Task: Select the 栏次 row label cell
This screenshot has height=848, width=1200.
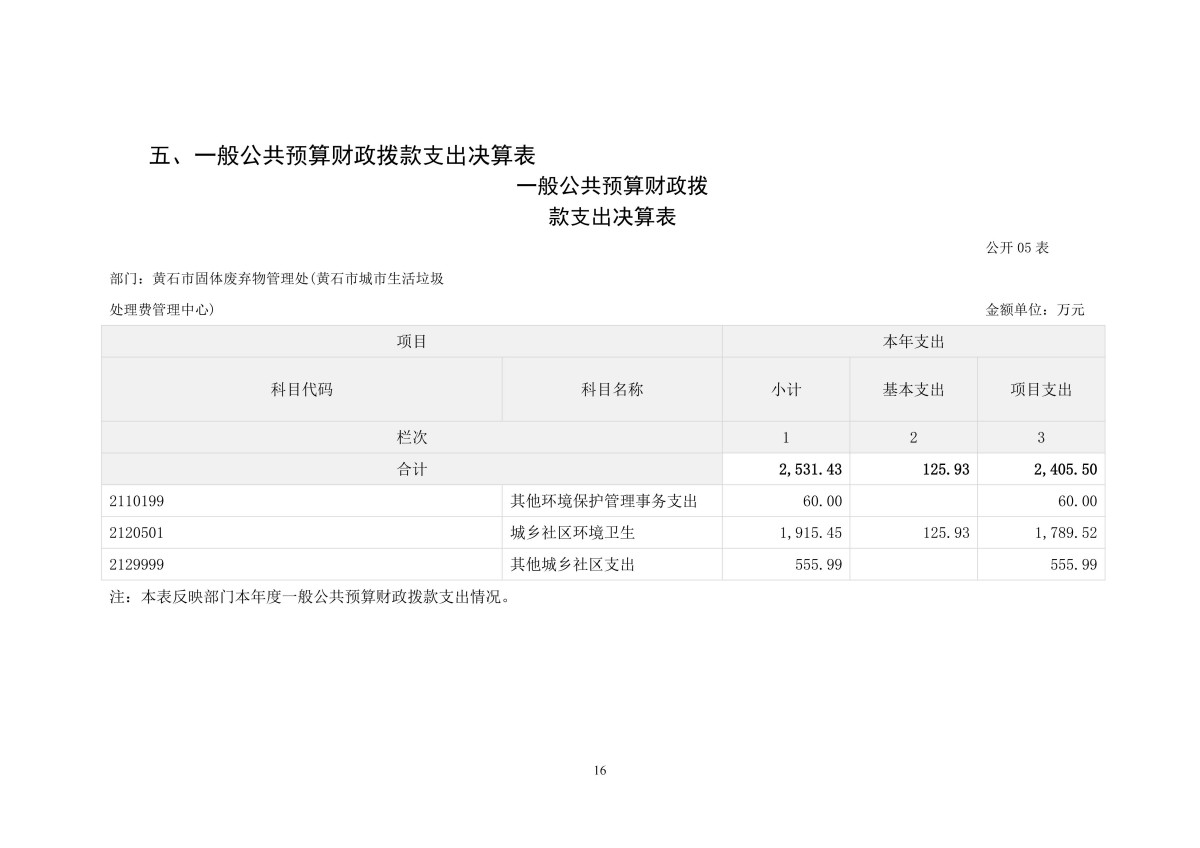Action: [x=411, y=437]
